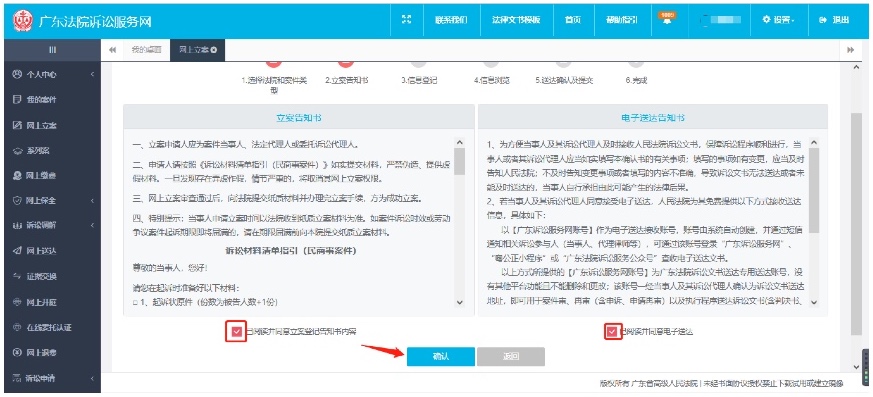This screenshot has height=397, width=873.
Task: Close the 网上立案 tab
Action: pos(214,50)
